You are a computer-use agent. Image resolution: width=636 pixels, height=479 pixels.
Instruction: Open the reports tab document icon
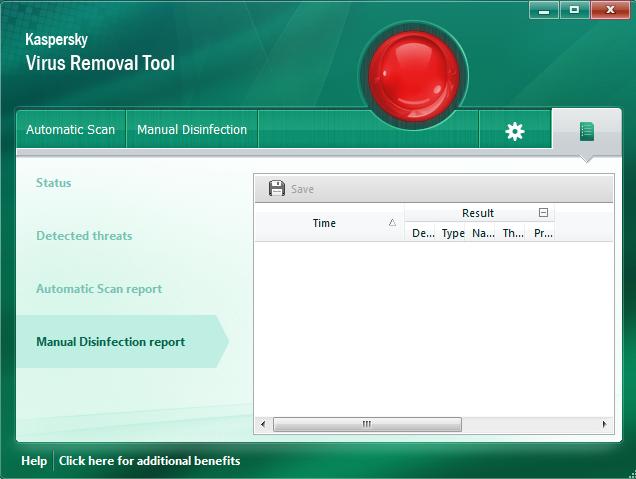pos(587,131)
